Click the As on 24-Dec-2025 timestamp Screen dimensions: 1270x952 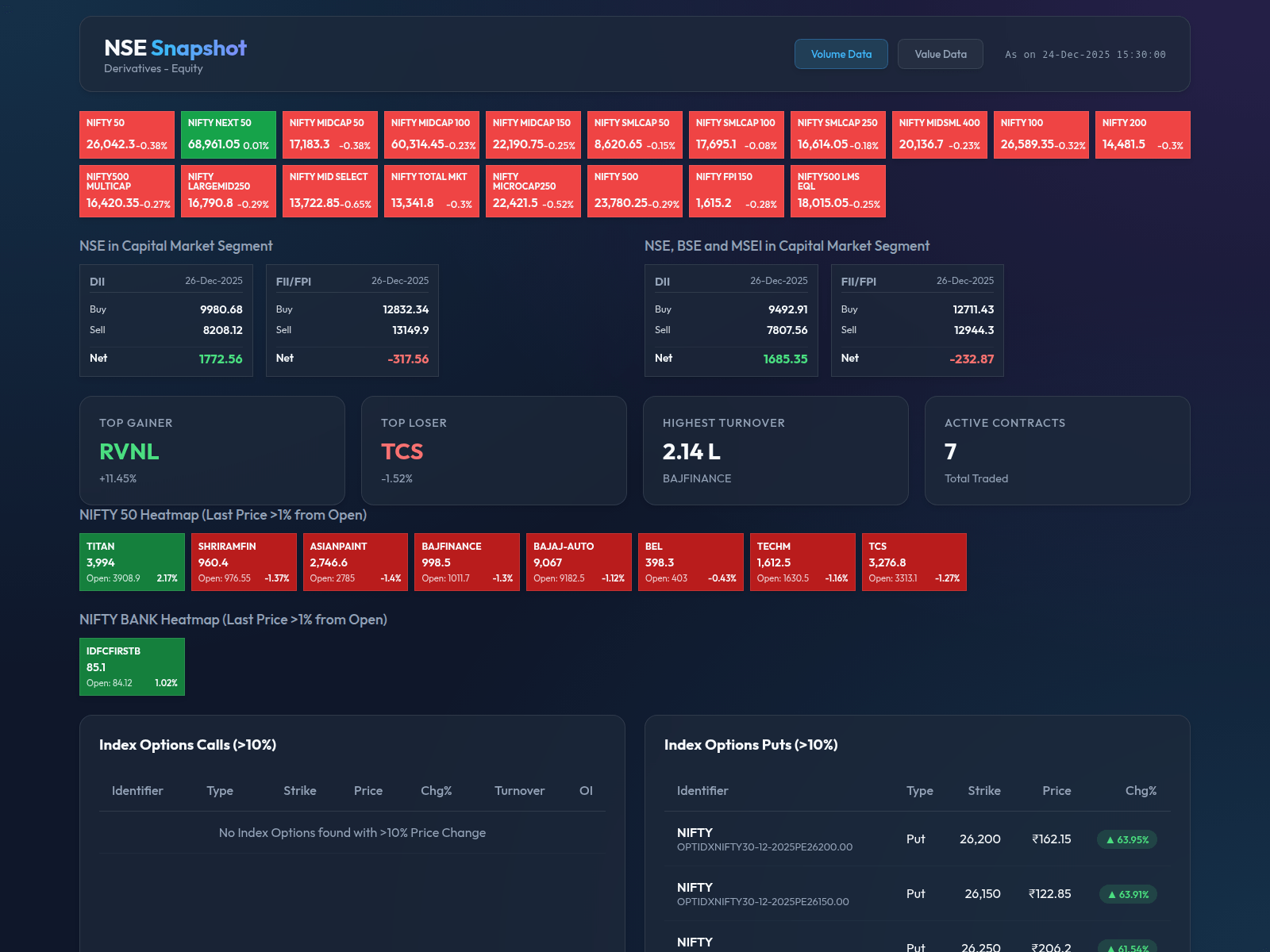point(1085,55)
